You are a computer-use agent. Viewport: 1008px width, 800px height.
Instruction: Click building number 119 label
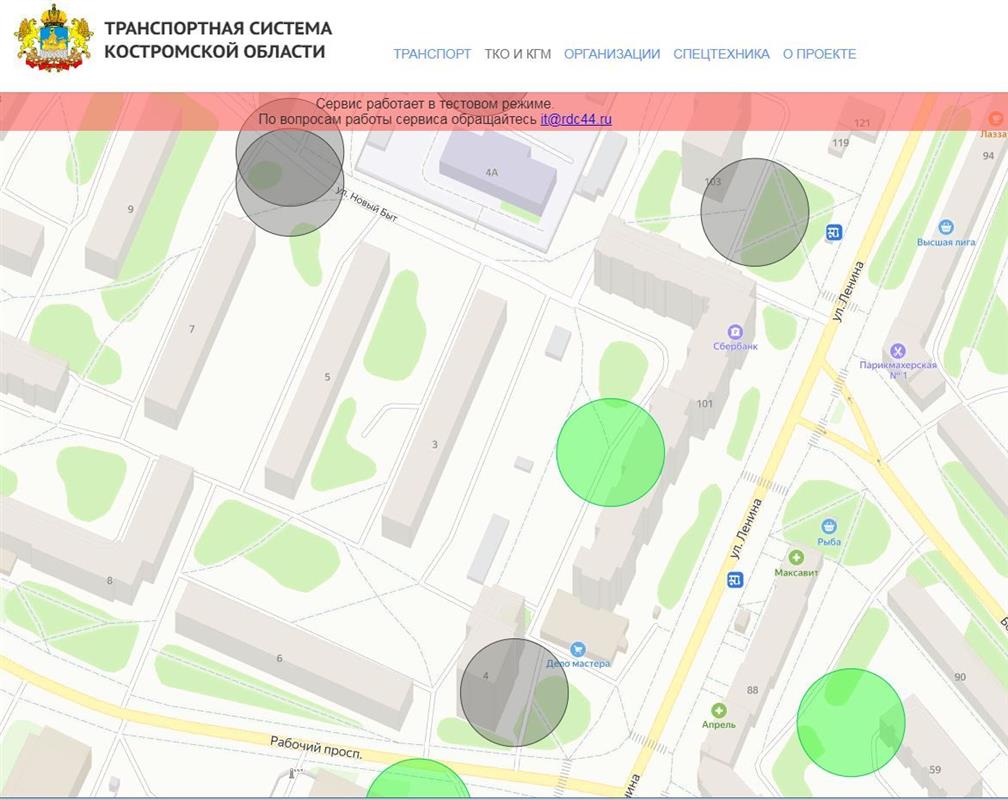click(841, 143)
